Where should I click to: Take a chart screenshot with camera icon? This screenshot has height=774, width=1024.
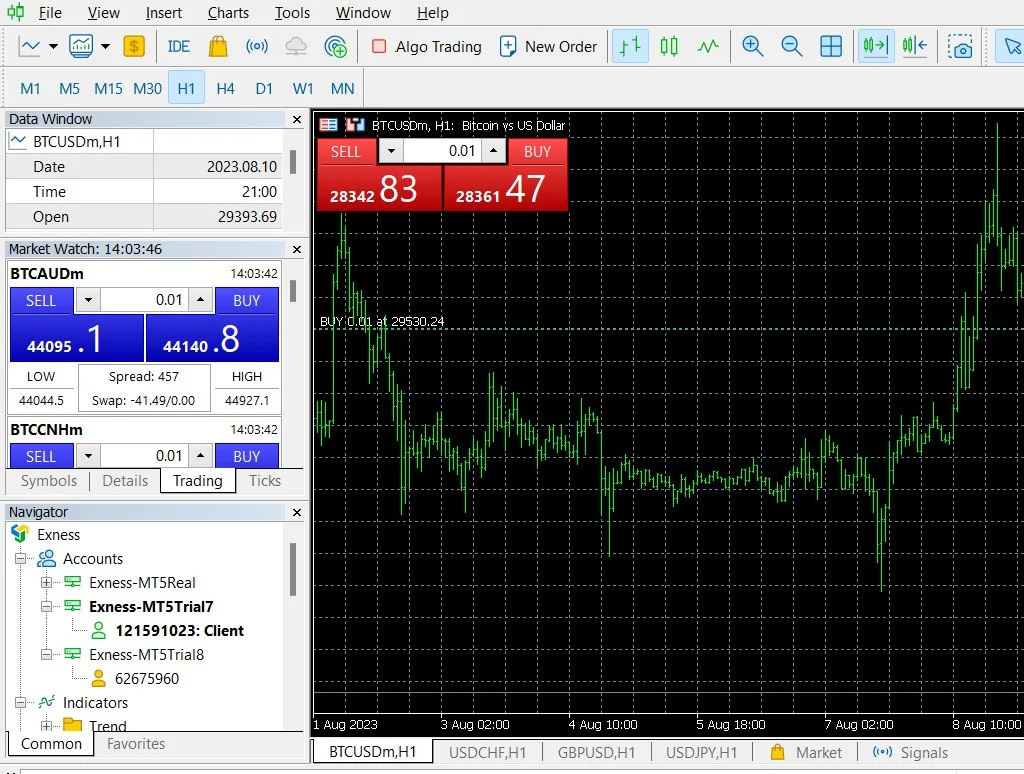pyautogui.click(x=961, y=46)
